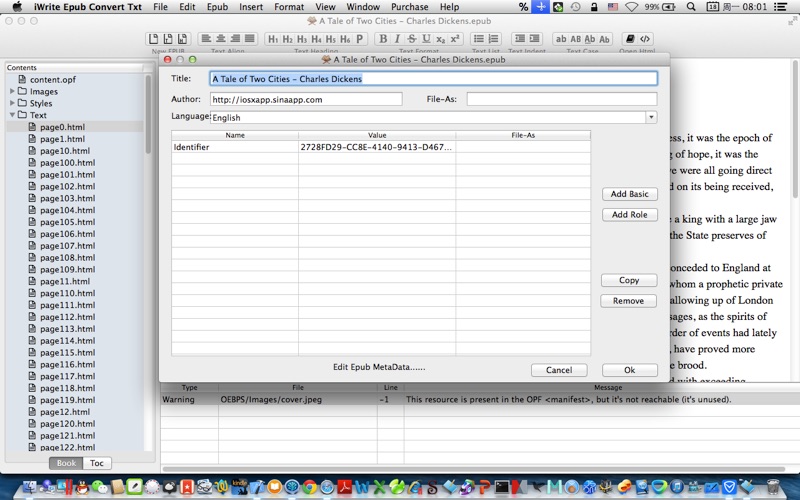Confirm metadata with Ok button
Viewport: 800px width, 500px height.
[630, 370]
